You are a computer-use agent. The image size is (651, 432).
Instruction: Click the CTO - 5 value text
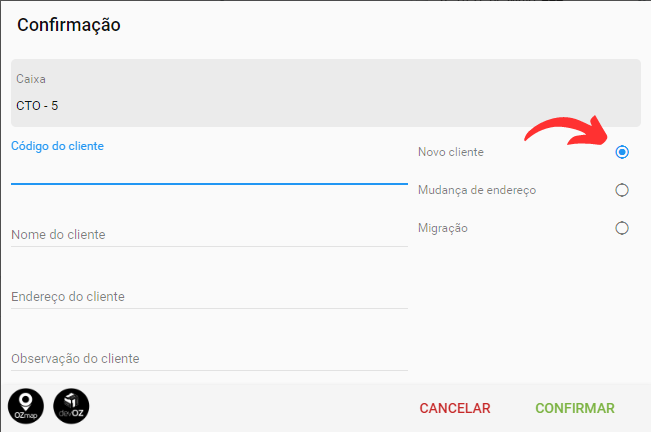pyautogui.click(x=37, y=106)
